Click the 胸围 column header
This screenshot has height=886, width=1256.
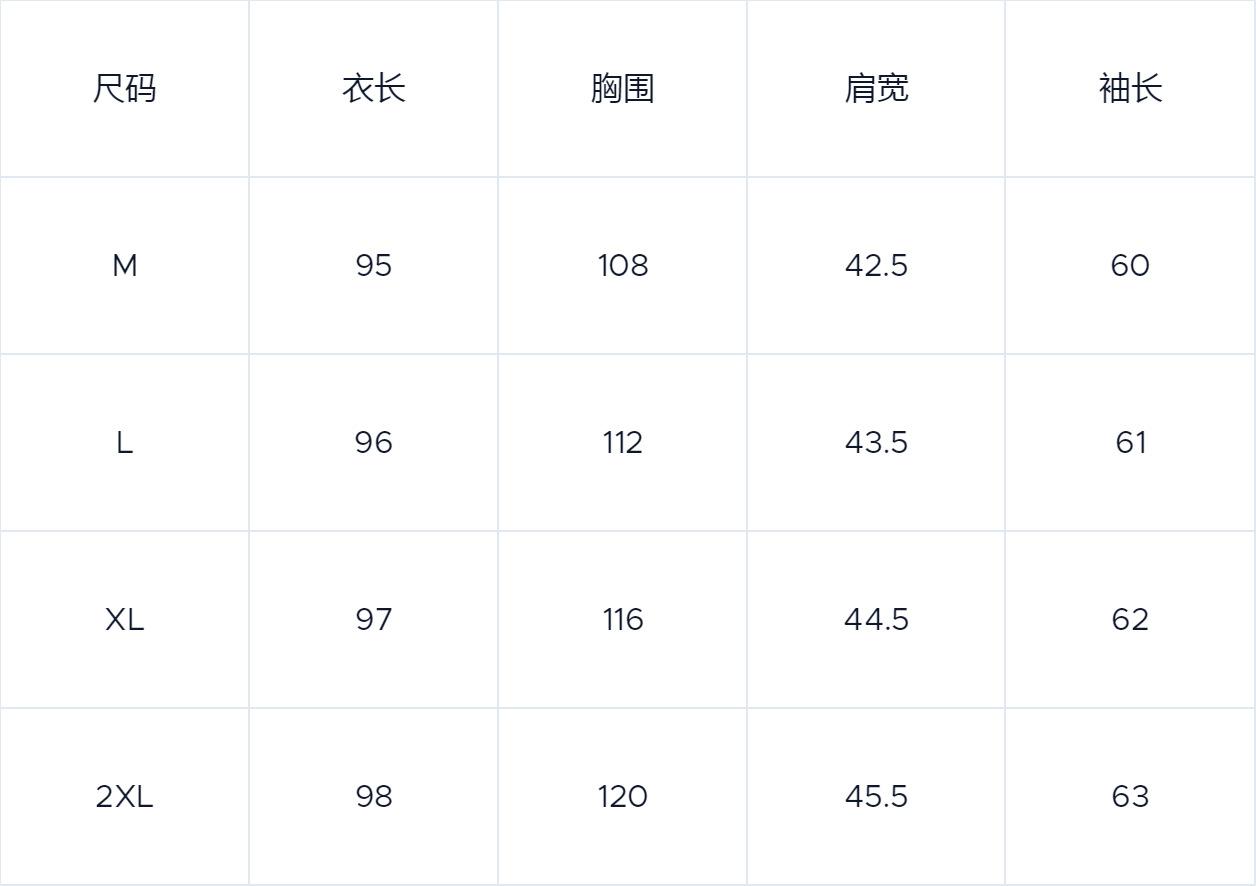622,89
